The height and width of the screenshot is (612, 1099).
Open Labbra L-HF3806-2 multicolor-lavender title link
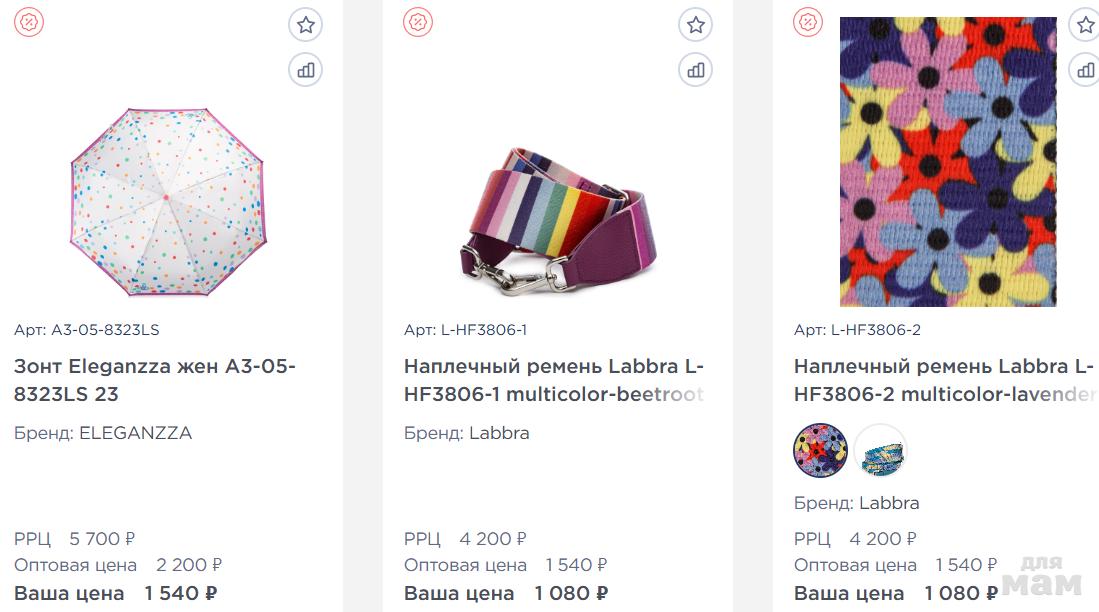pyautogui.click(x=943, y=380)
